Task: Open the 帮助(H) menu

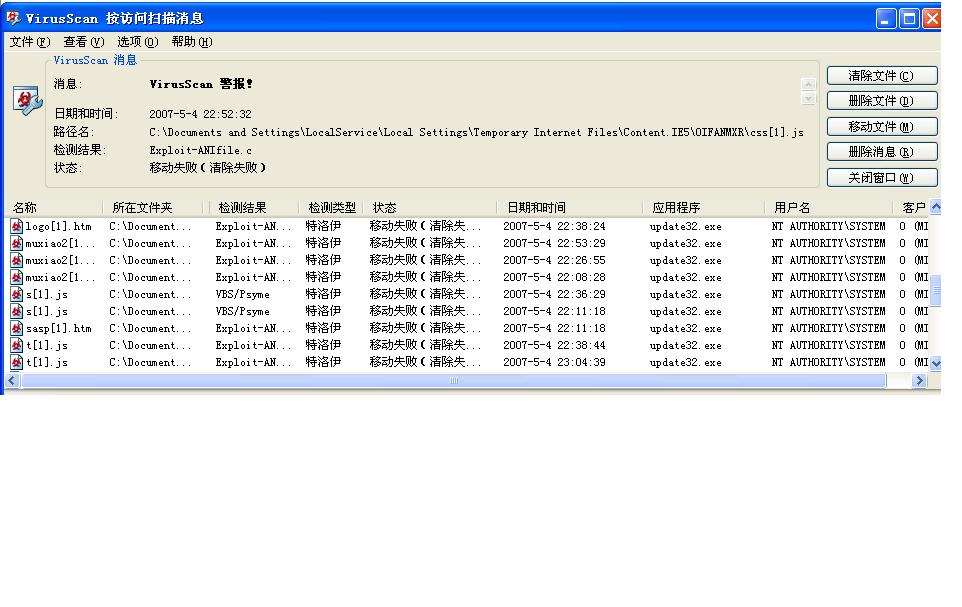Action: [x=191, y=42]
